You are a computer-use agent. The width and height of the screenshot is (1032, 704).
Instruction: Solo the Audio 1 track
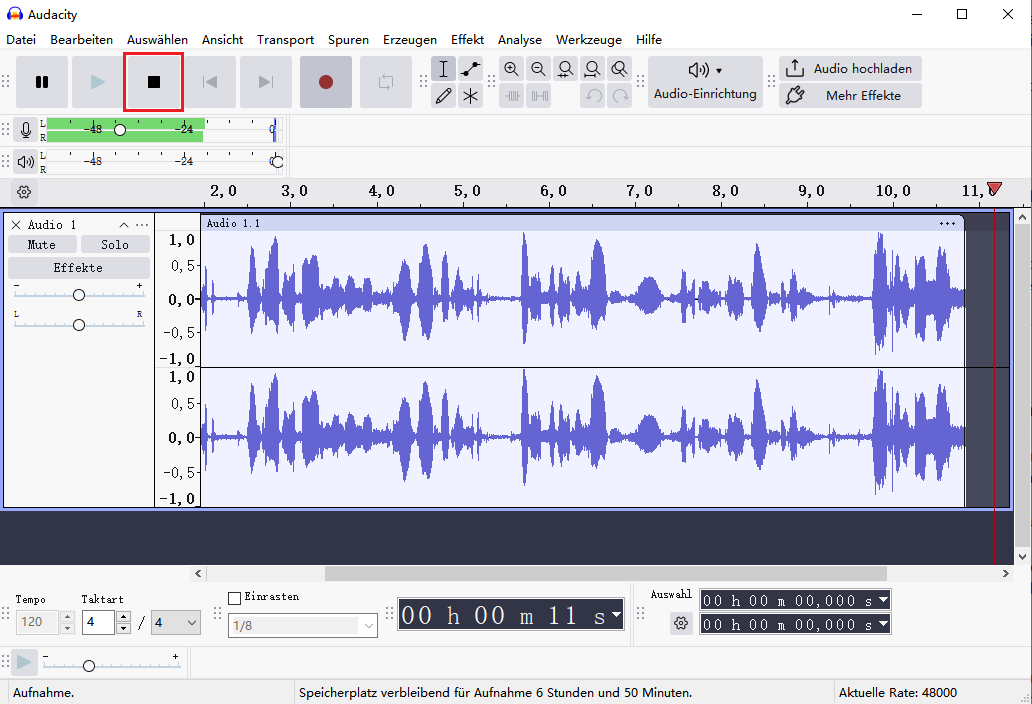pos(115,244)
